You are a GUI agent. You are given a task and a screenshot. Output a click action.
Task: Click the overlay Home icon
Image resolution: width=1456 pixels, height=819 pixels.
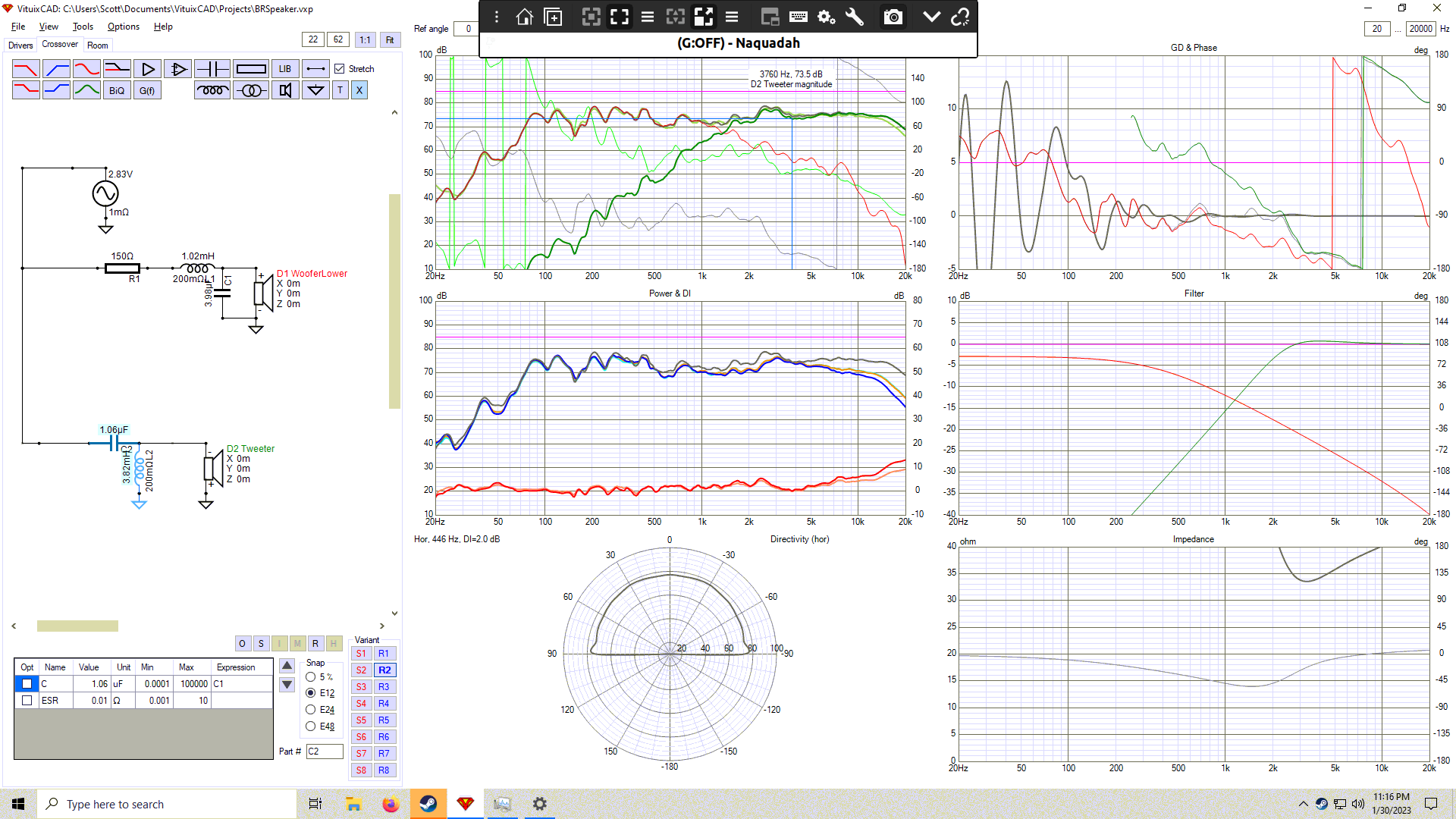[524, 17]
